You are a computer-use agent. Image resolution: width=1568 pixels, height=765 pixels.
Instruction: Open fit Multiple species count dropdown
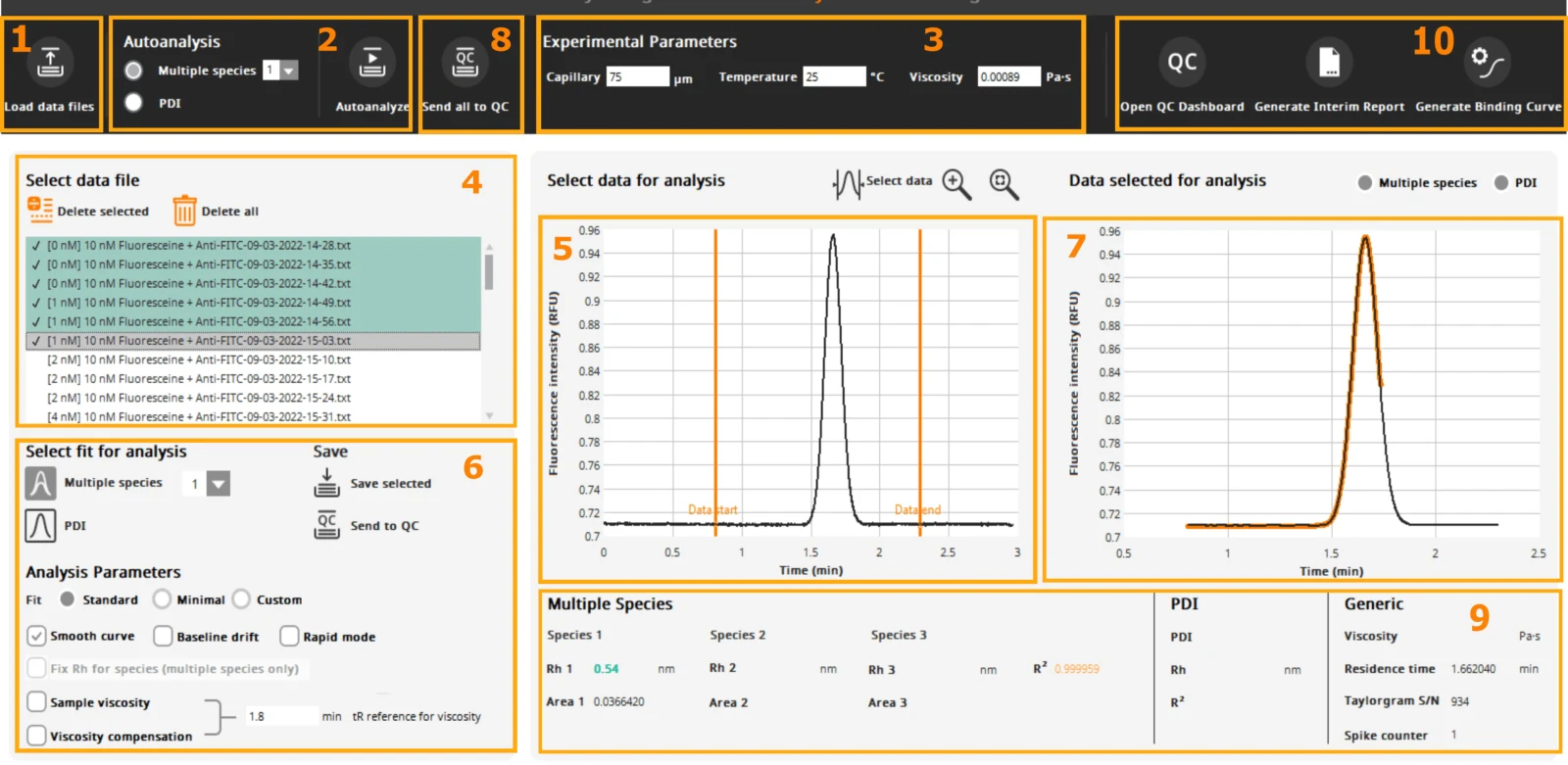click(219, 484)
